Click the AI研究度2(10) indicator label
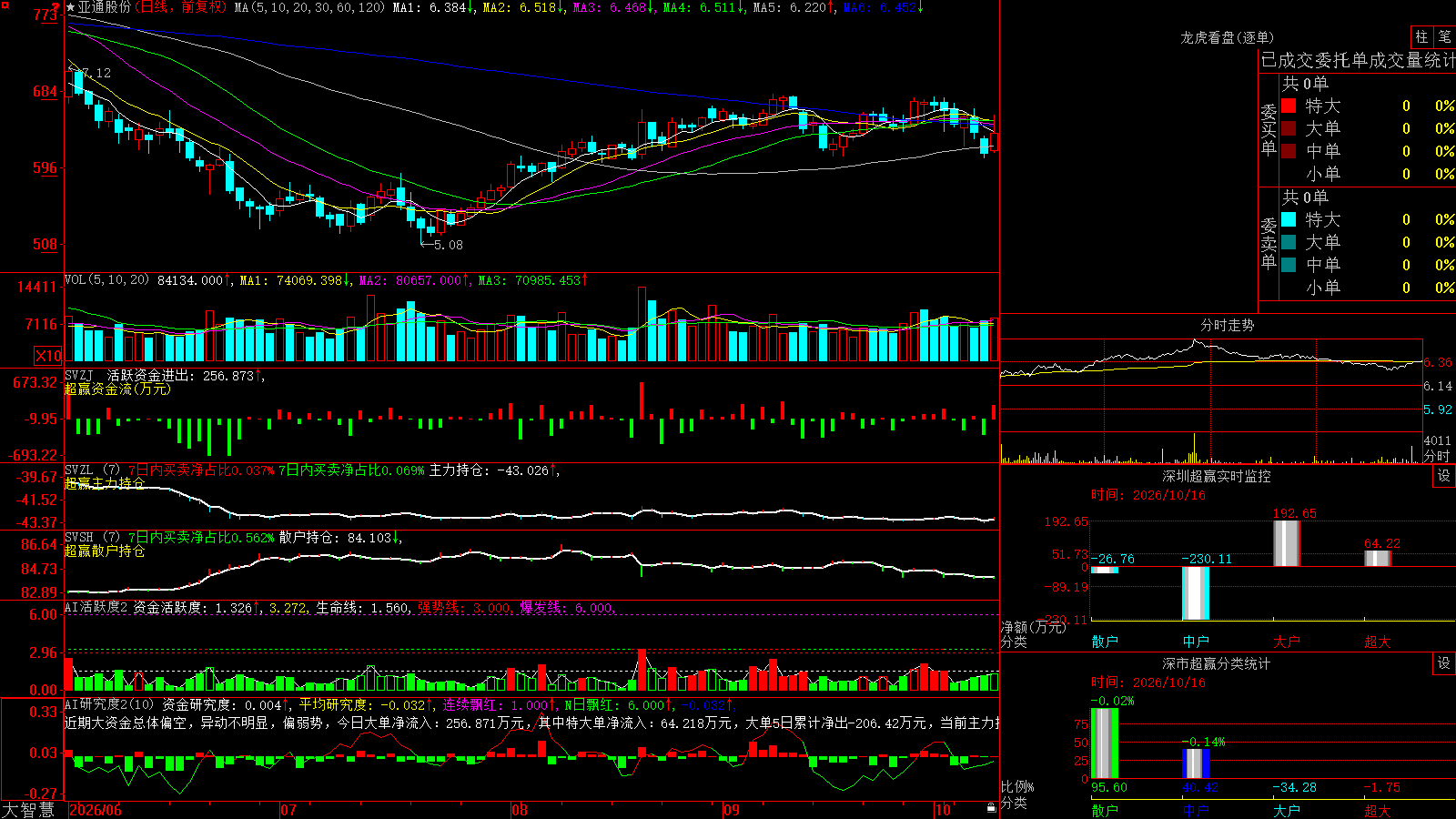1456x819 pixels. coord(109,704)
